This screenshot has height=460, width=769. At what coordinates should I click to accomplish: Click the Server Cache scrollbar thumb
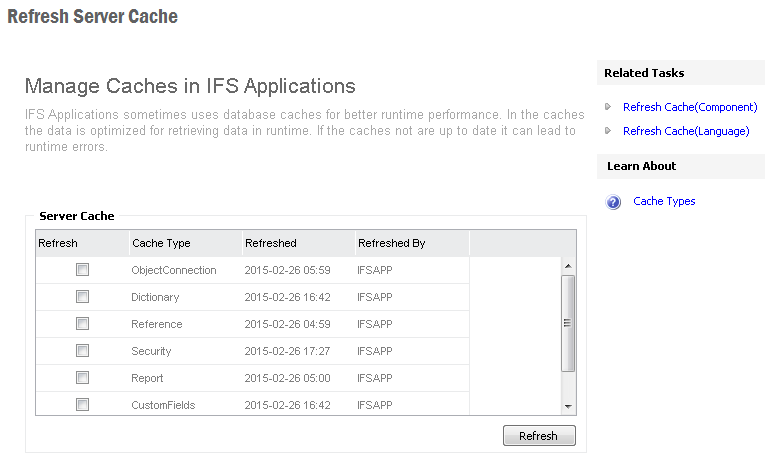click(568, 323)
